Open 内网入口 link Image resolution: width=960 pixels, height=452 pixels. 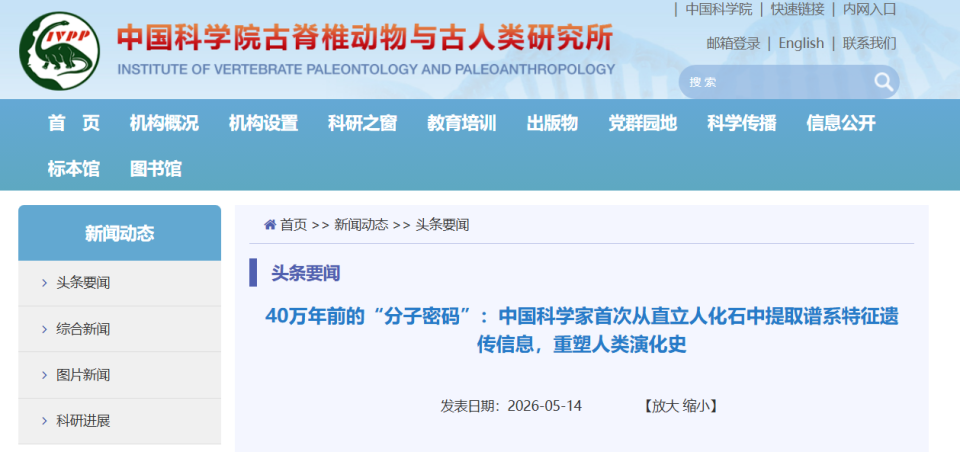869,9
